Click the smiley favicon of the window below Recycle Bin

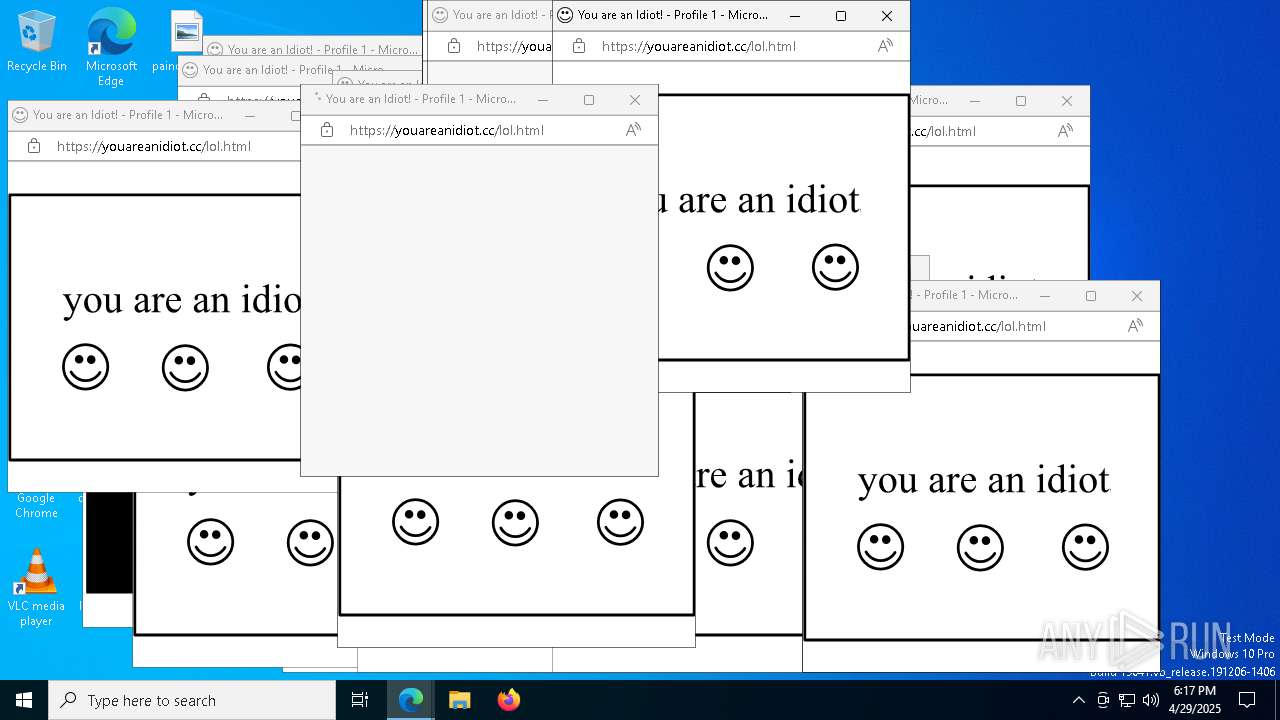[x=20, y=115]
